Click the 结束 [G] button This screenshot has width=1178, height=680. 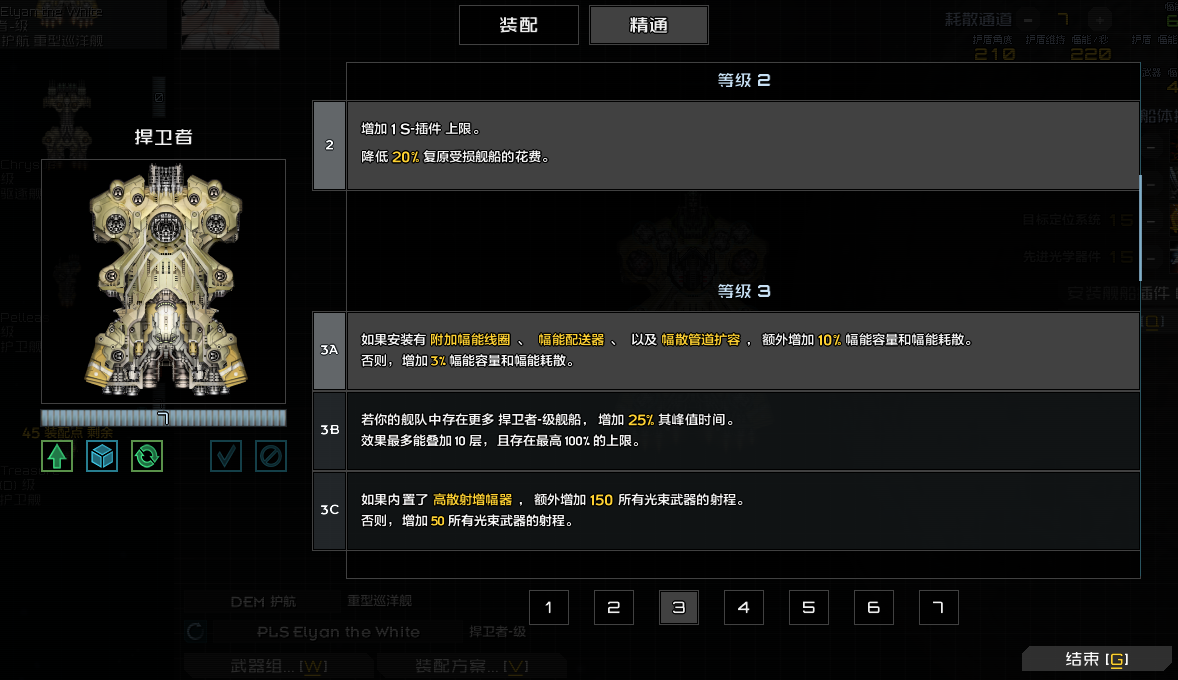coord(1097,658)
